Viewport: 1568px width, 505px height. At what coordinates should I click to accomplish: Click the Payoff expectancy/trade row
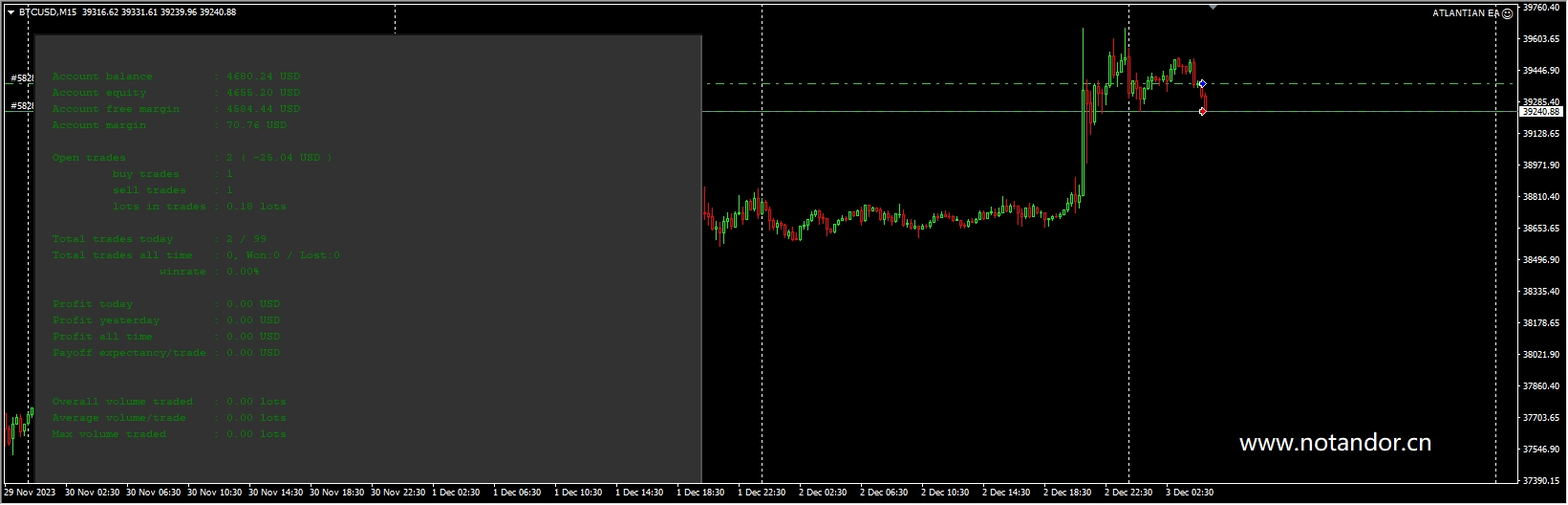coord(166,353)
